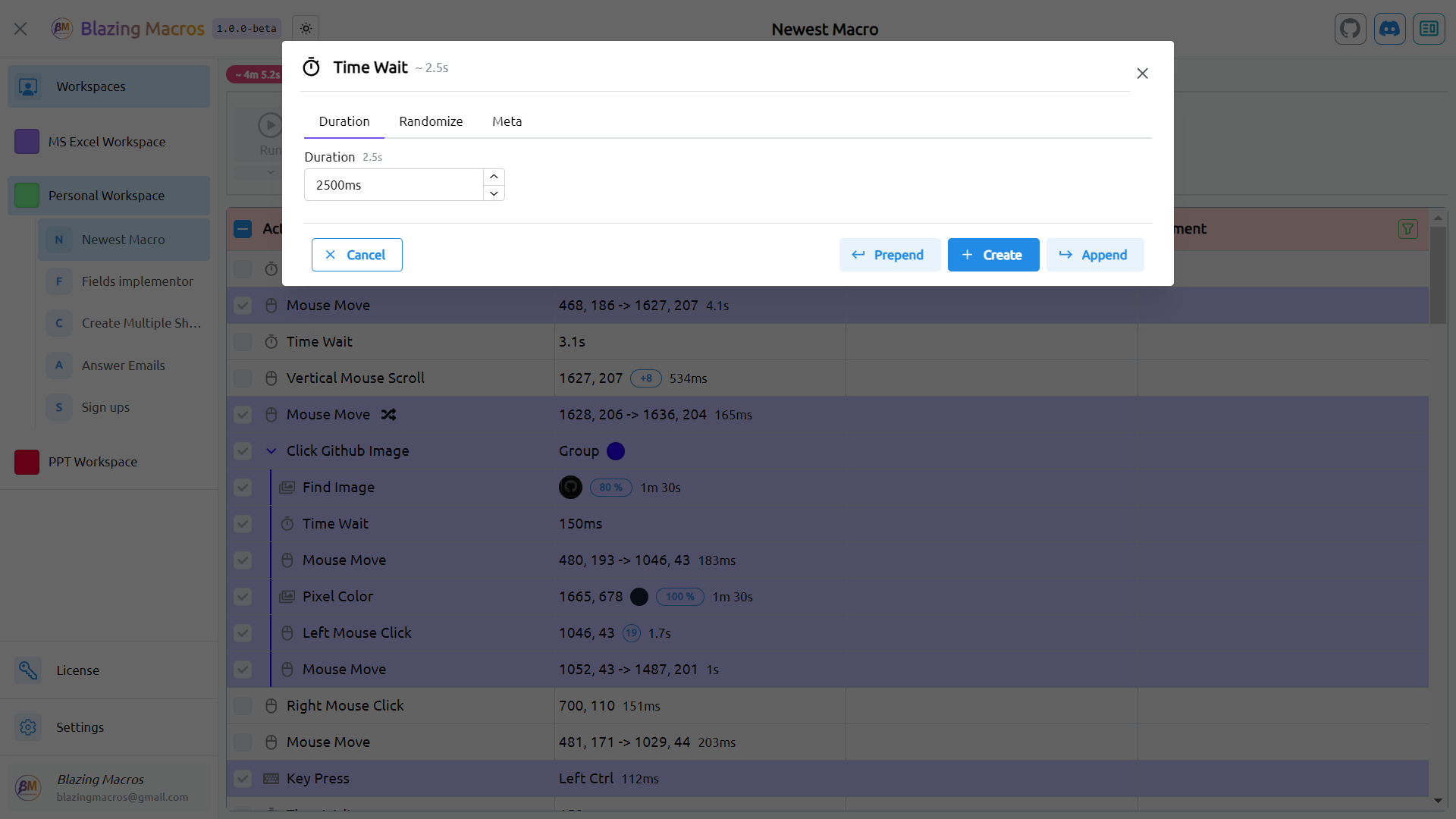The height and width of the screenshot is (819, 1456).
Task: Select the red PPT Workspace icon
Action: 27,462
